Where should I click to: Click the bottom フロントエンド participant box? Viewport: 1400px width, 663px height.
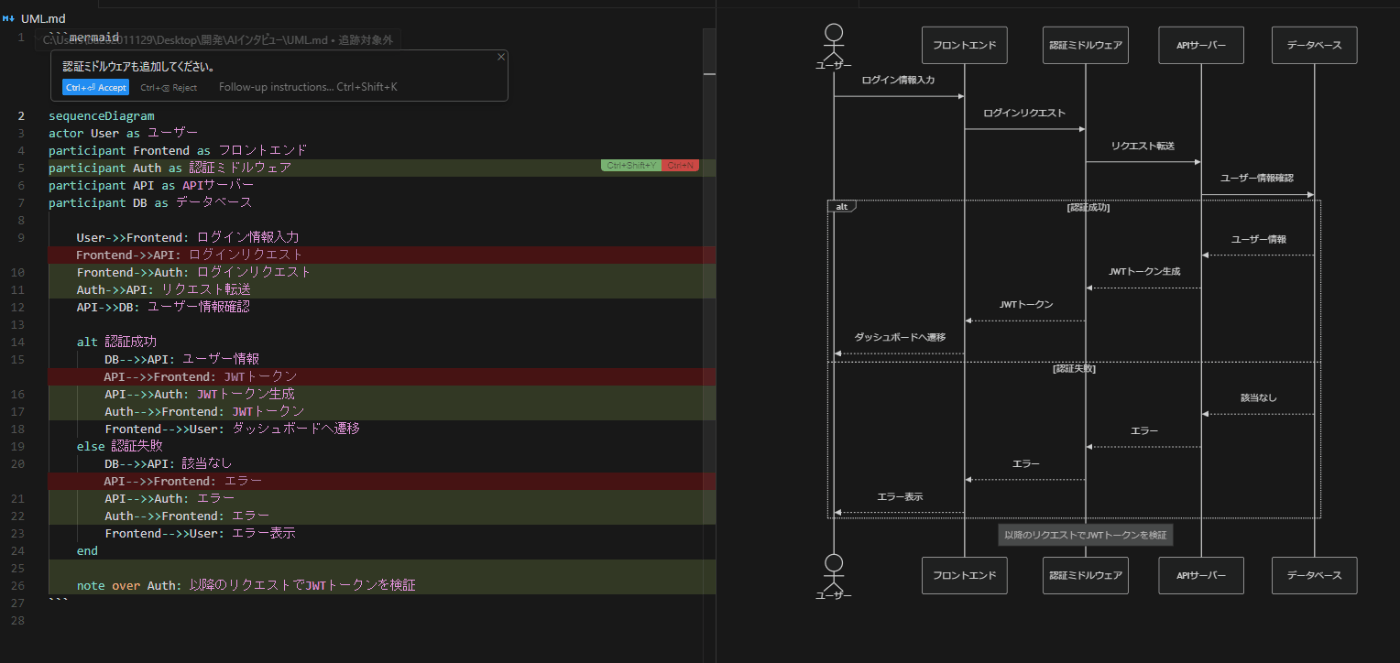pyautogui.click(x=964, y=575)
